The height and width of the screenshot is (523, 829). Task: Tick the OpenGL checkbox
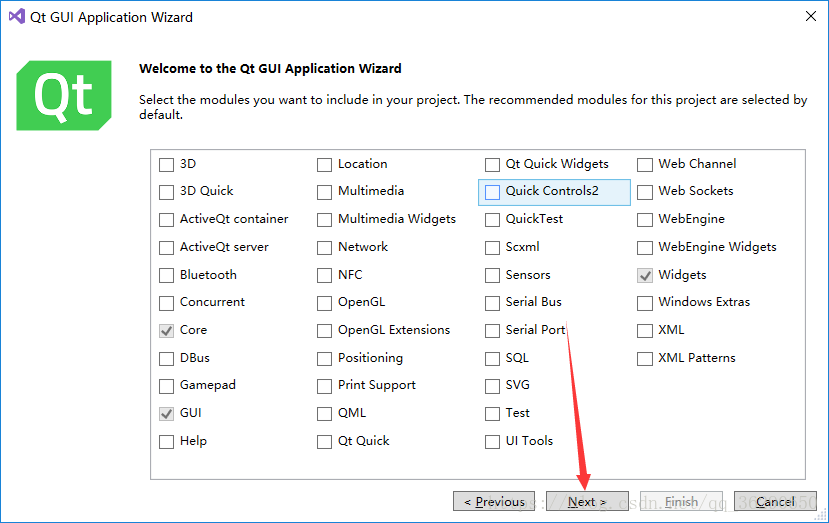click(x=324, y=303)
